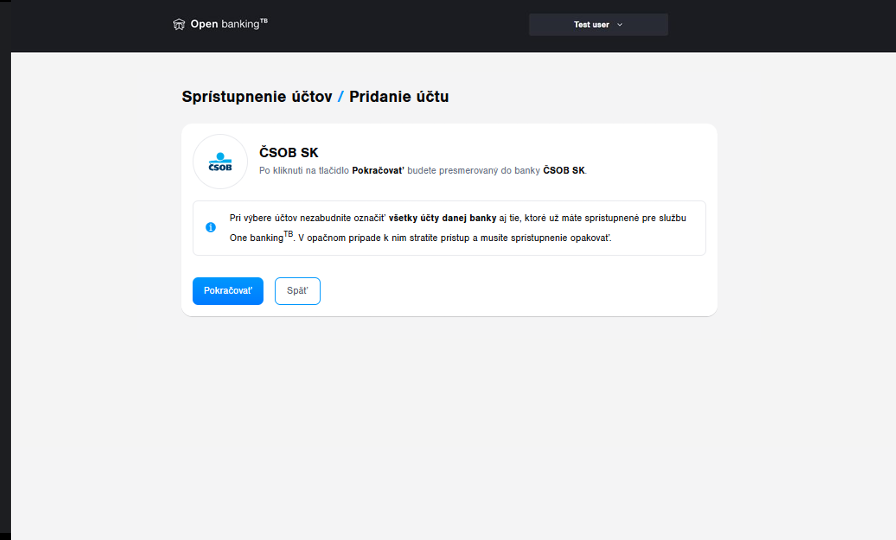Click the Open banking logo icon

pos(179,24)
